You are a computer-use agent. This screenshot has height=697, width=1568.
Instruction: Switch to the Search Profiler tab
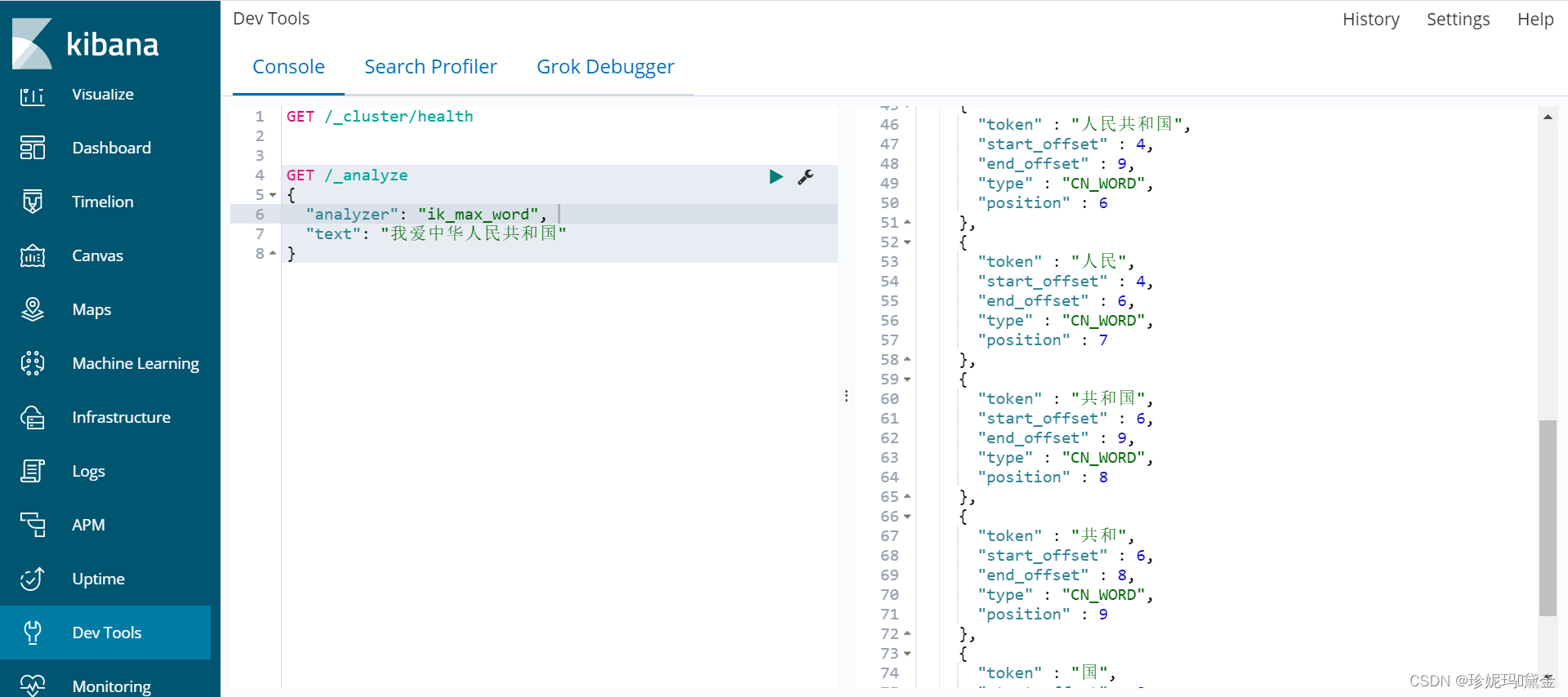430,67
